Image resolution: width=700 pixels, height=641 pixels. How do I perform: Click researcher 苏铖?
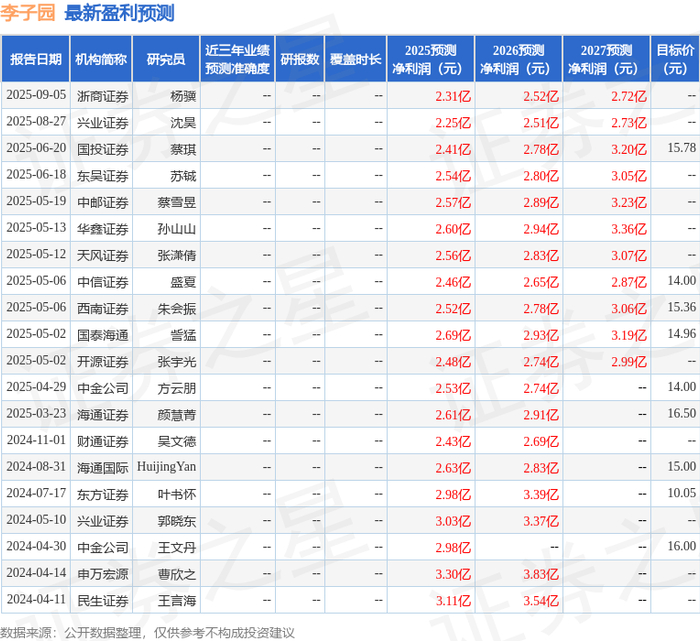pyautogui.click(x=183, y=176)
